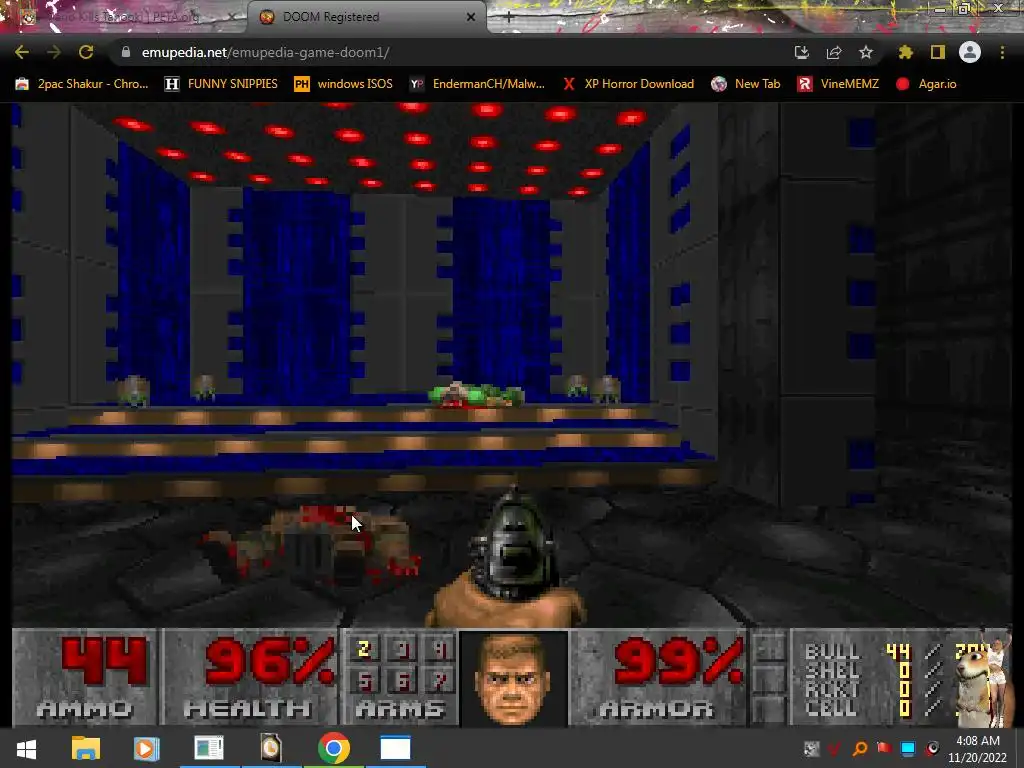Bookmark this page with the star icon
Image resolution: width=1024 pixels, height=768 pixels.
(x=865, y=52)
